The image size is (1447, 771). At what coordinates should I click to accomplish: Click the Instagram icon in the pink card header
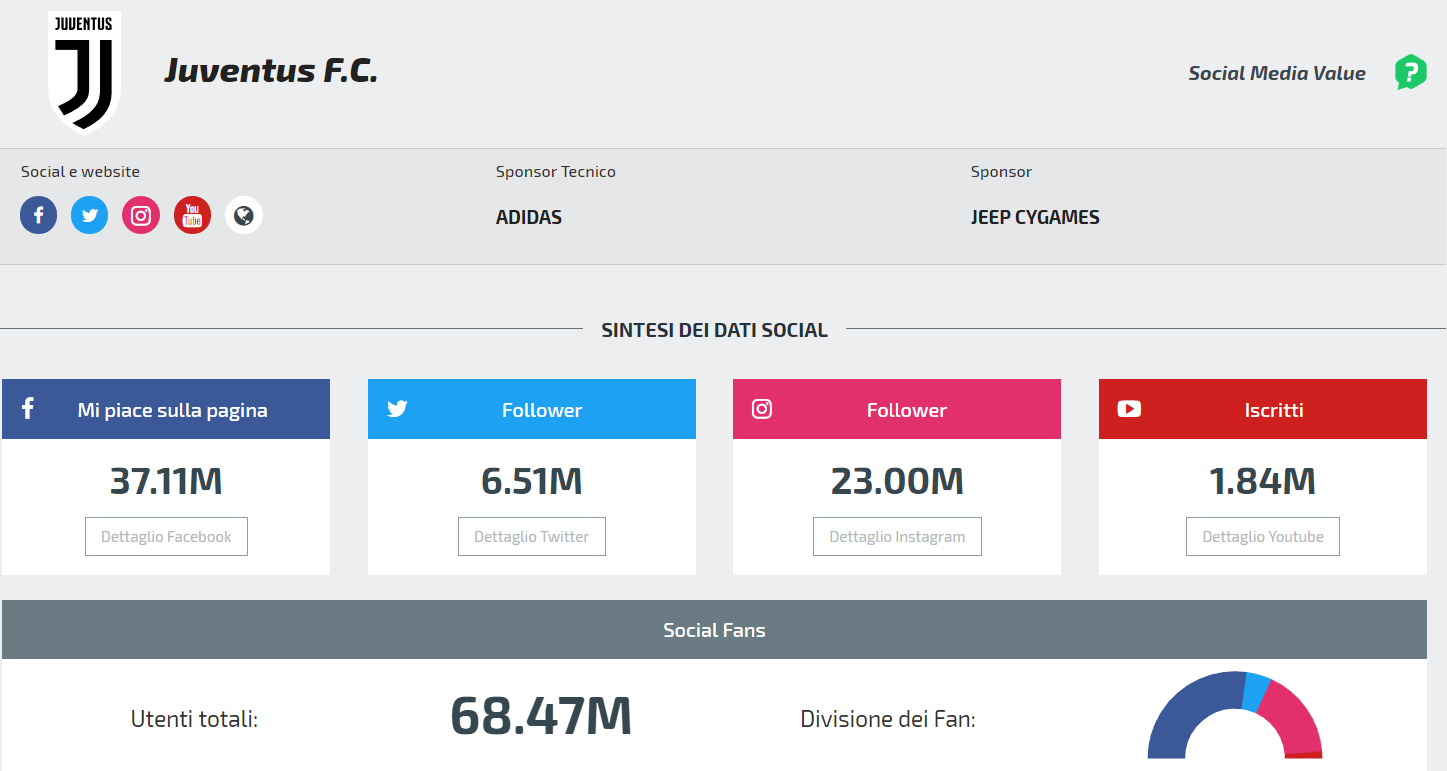click(762, 408)
